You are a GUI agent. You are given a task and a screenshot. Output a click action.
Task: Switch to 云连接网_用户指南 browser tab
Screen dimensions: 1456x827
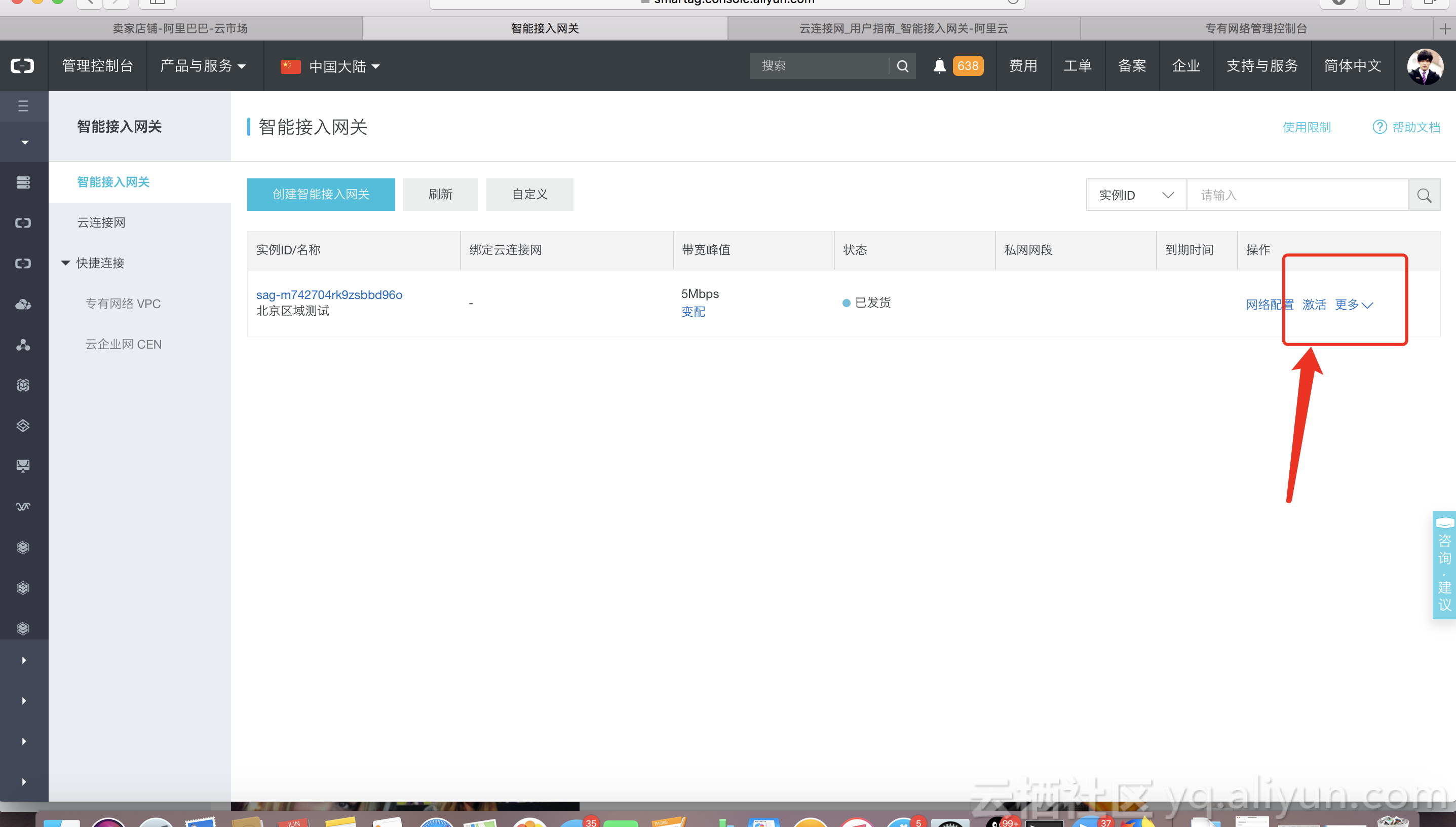point(903,28)
